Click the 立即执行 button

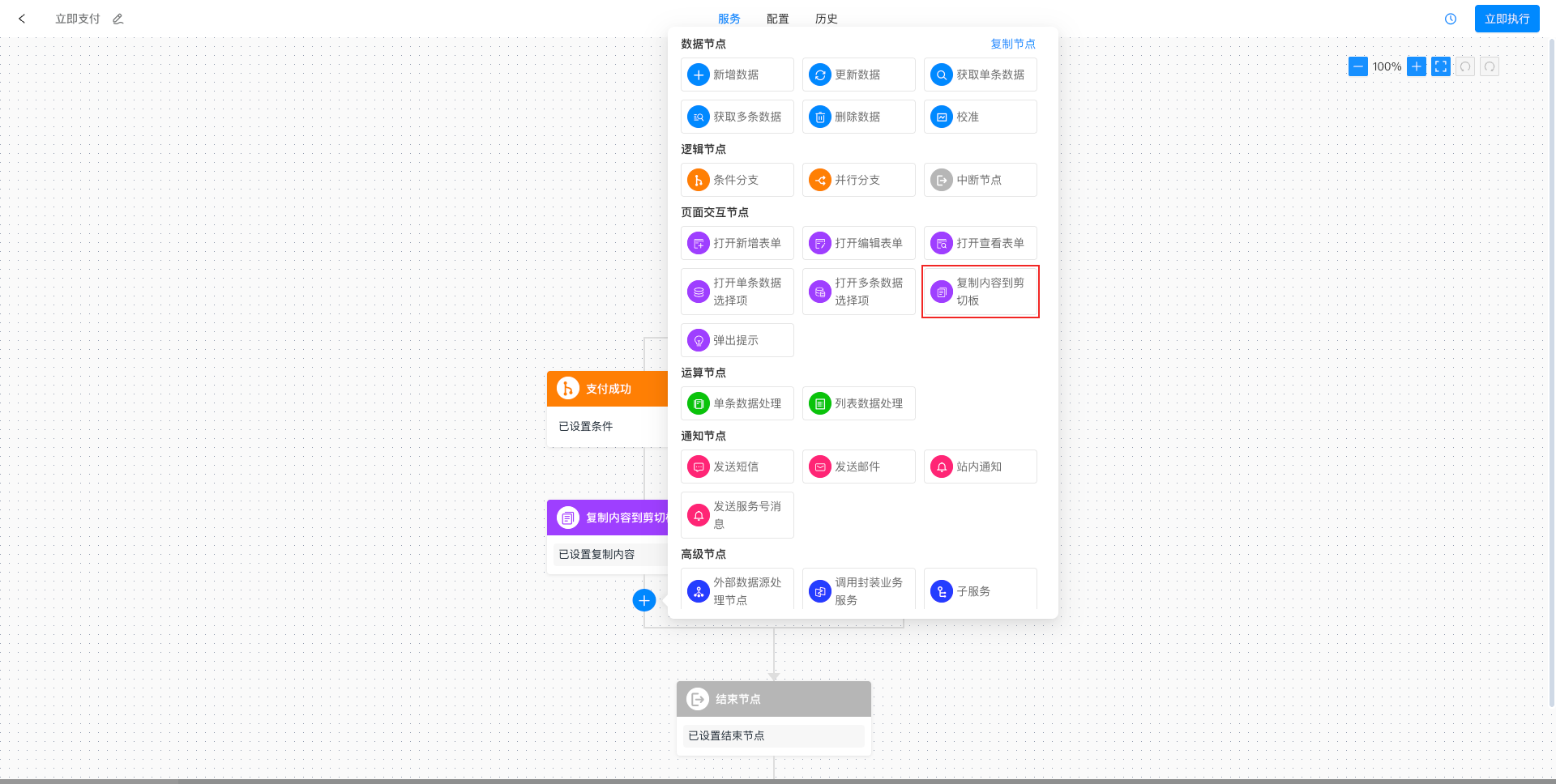click(x=1507, y=19)
